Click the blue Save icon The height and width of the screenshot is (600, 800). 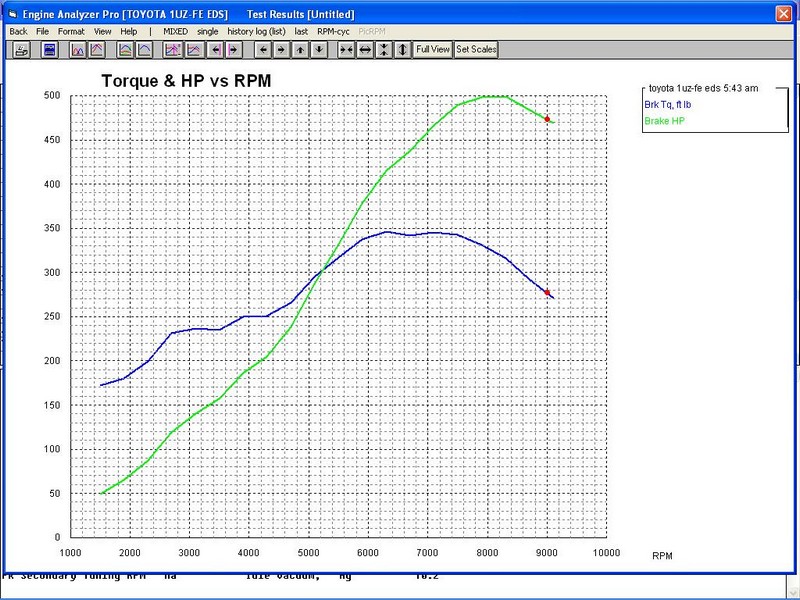(49, 49)
